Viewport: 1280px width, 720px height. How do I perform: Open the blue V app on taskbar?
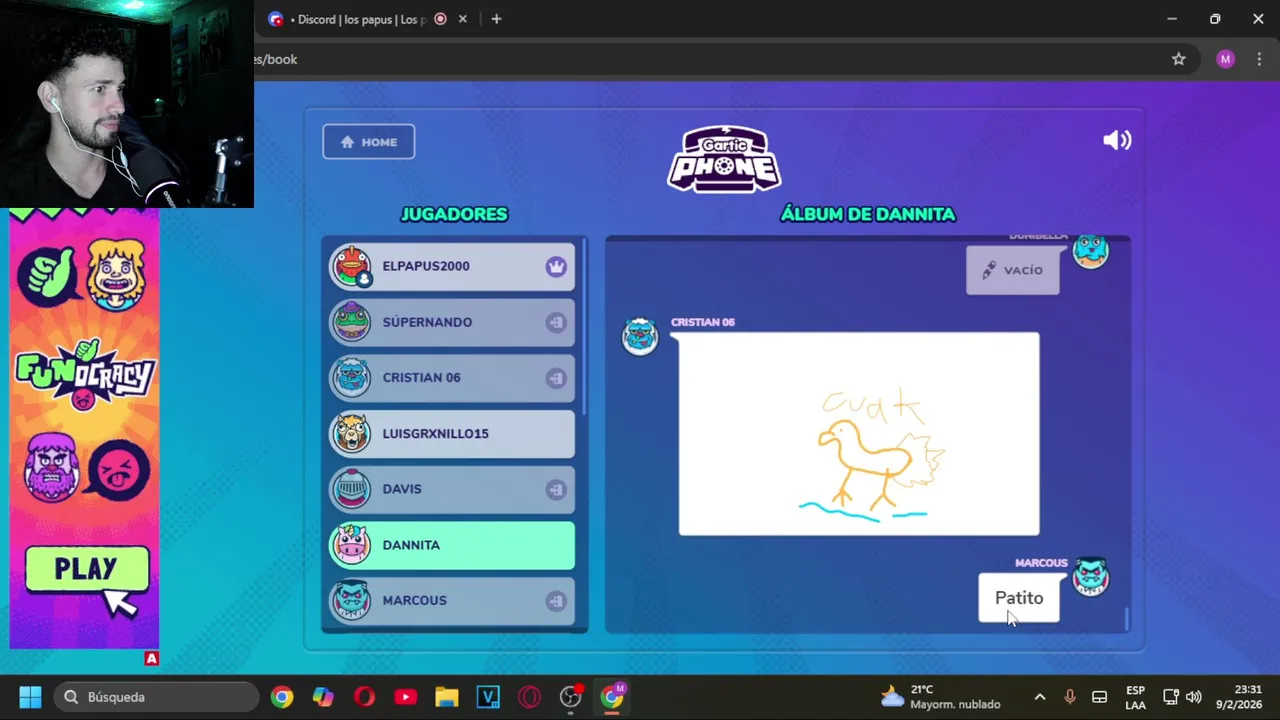coord(488,697)
